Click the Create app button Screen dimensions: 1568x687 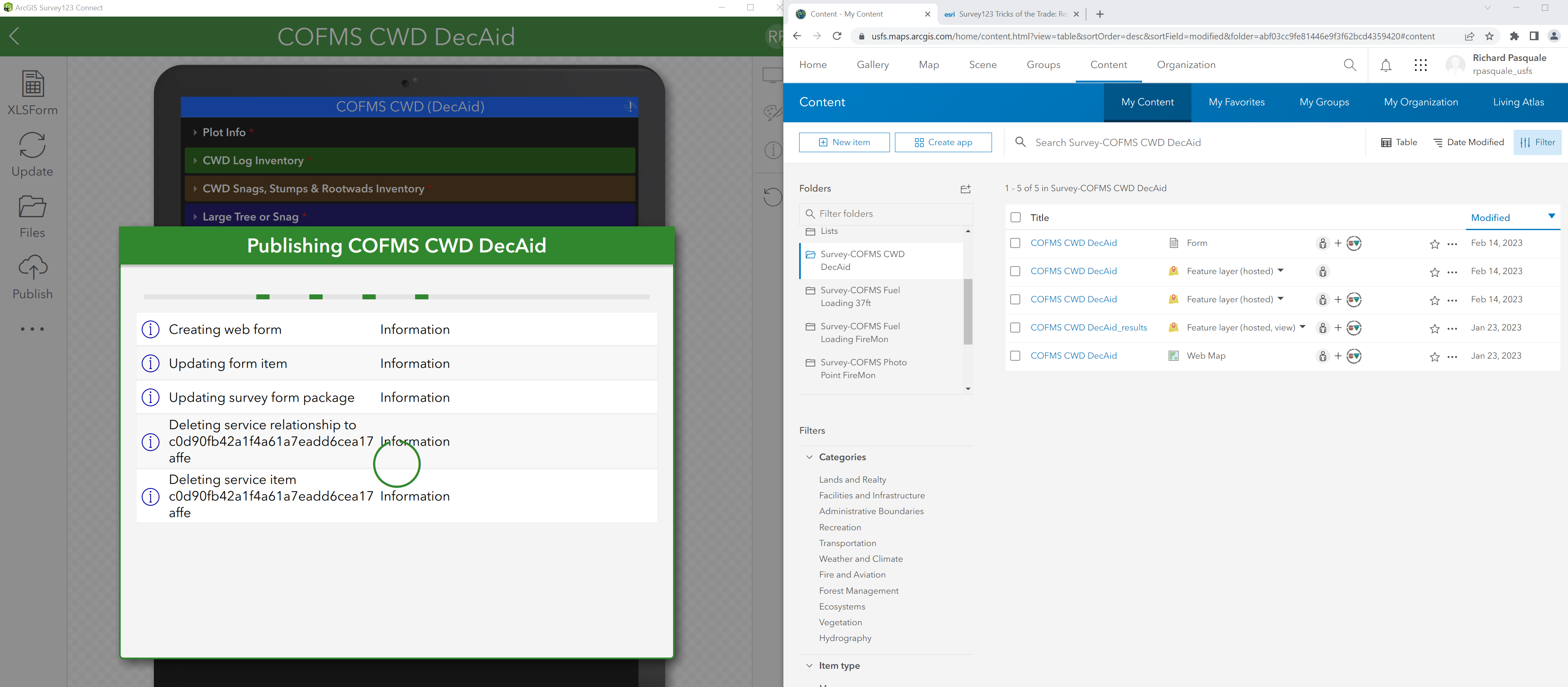tap(943, 142)
